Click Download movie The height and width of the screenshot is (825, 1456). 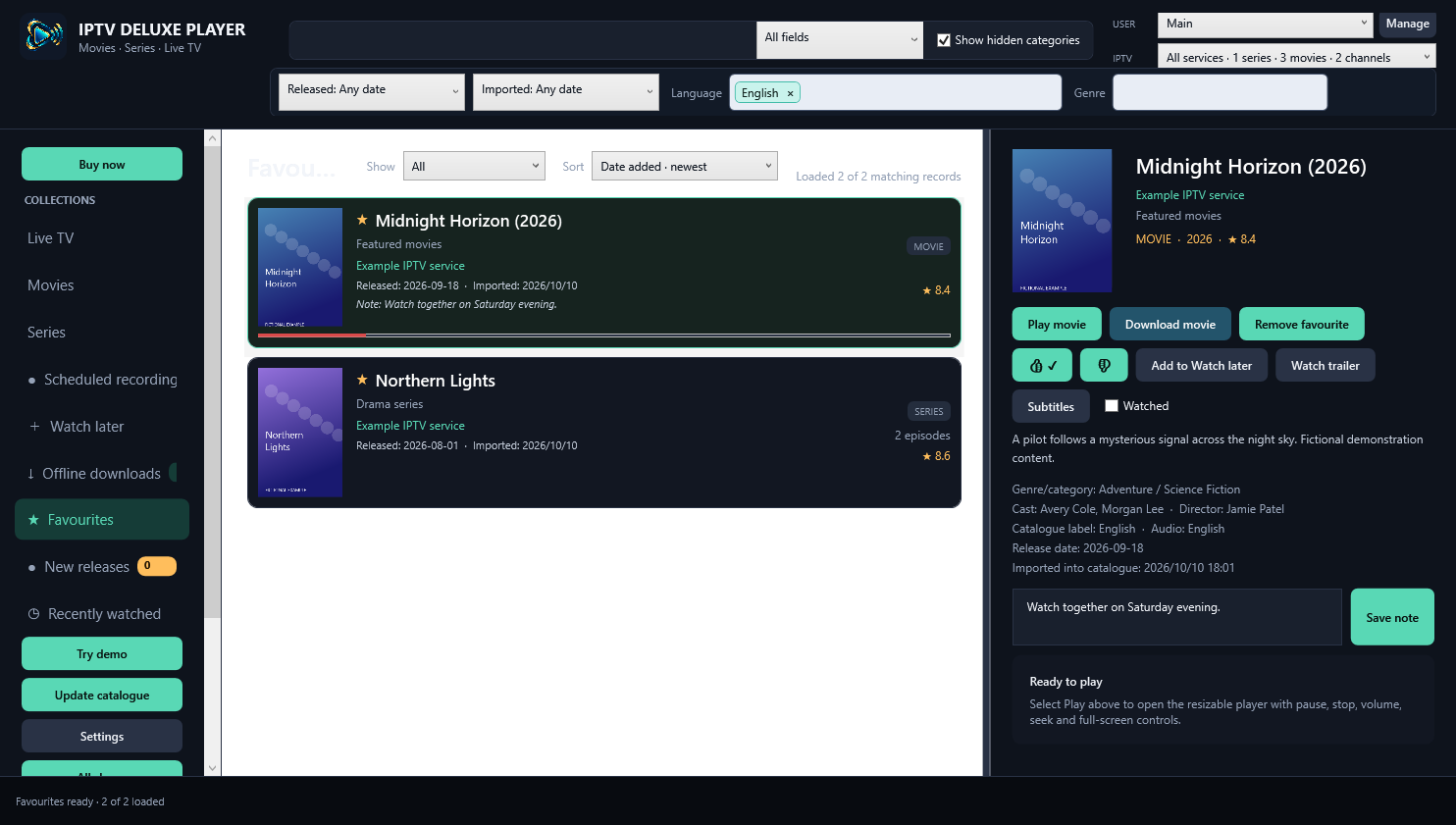(1170, 324)
